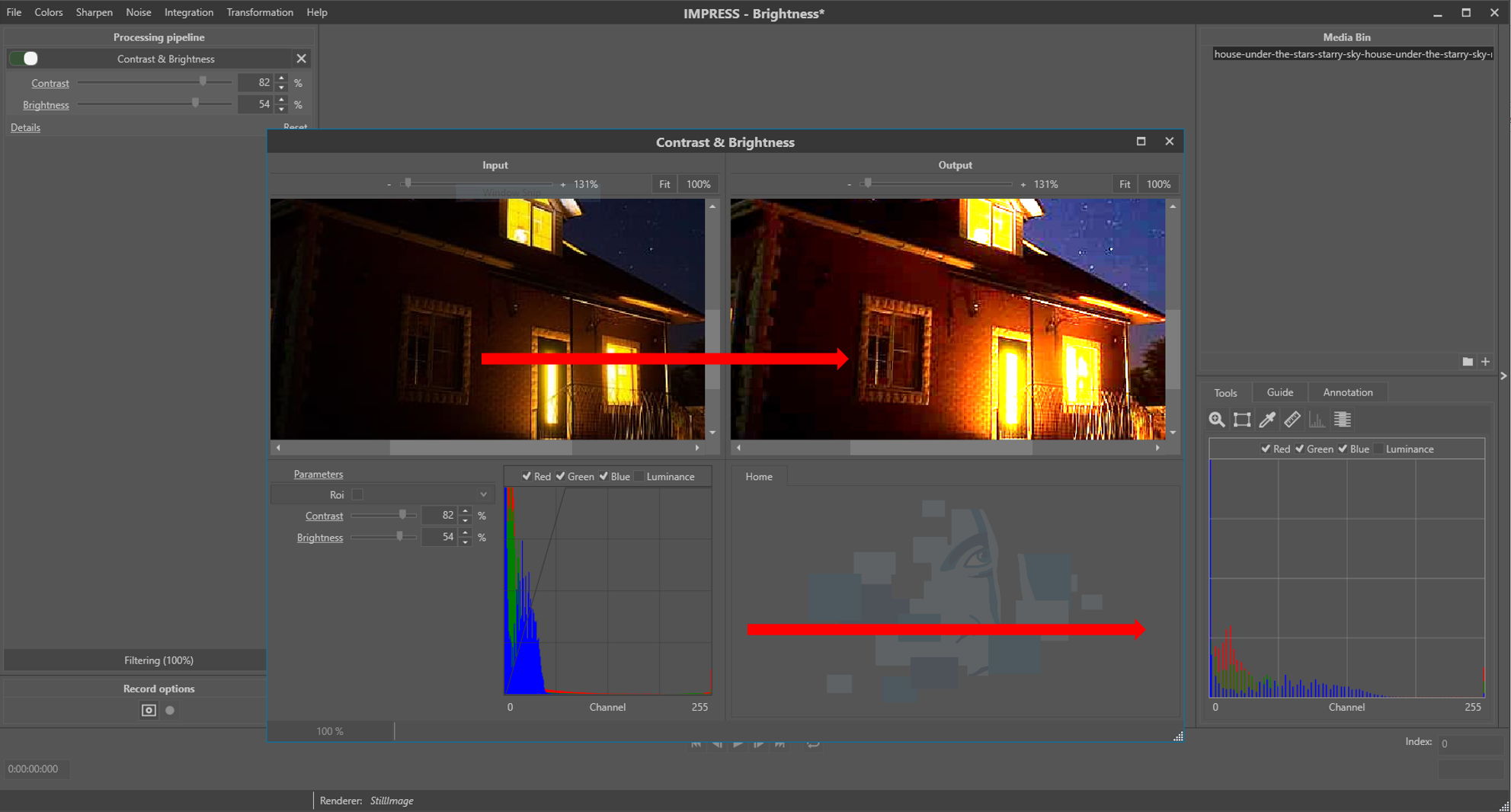Select the ruler measurement tool
This screenshot has width=1511, height=812.
(x=1292, y=420)
